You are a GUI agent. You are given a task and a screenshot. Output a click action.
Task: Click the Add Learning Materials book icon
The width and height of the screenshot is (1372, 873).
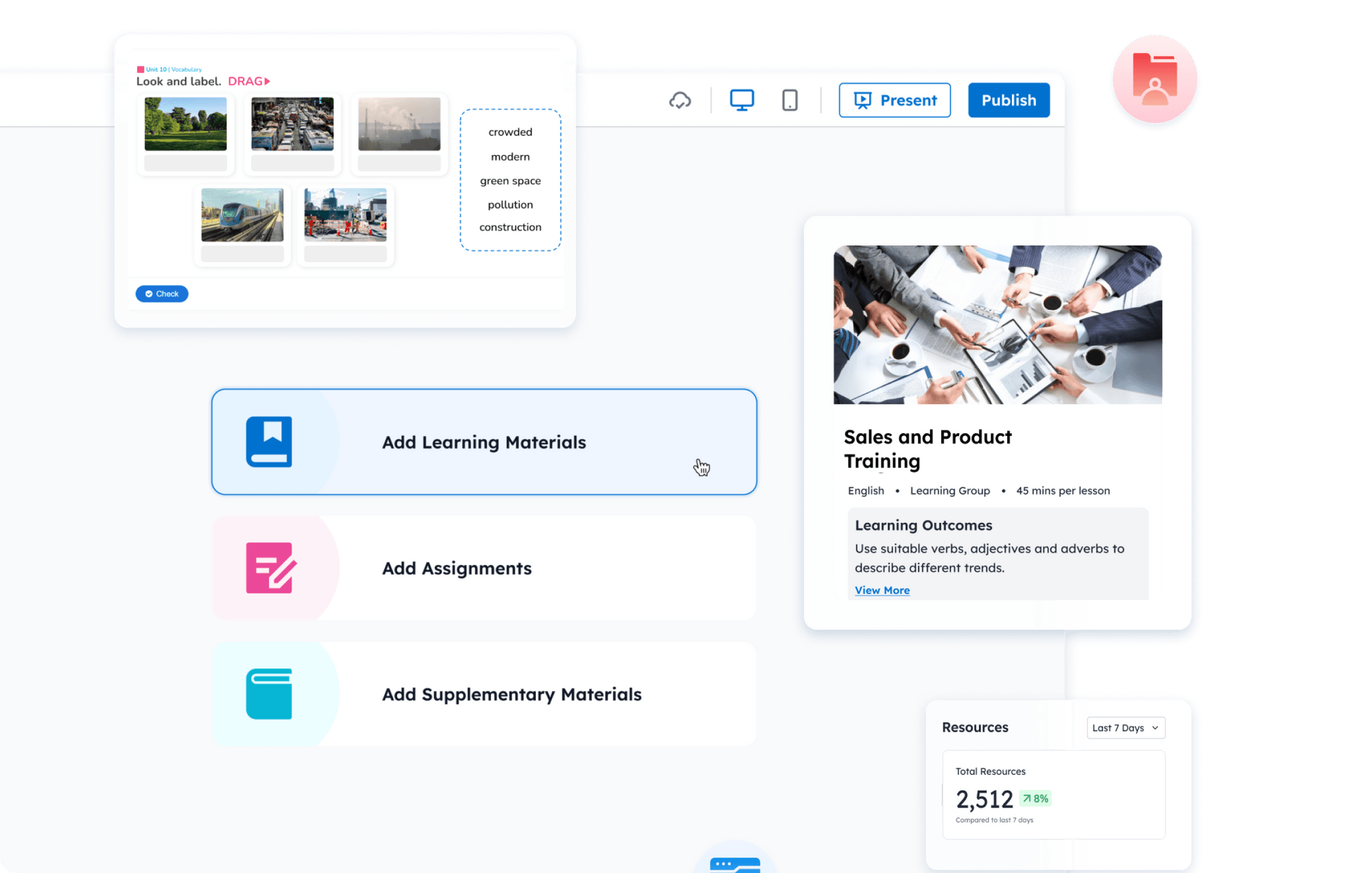click(268, 441)
